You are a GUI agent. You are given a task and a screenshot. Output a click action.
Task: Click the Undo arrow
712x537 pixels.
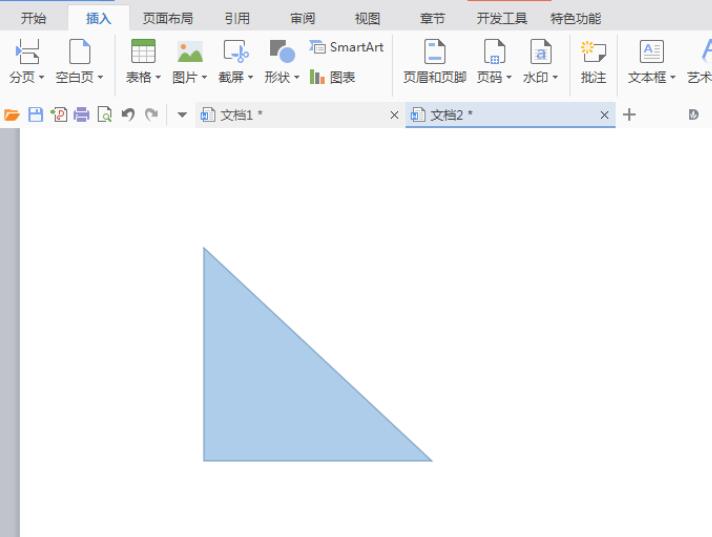[128, 114]
